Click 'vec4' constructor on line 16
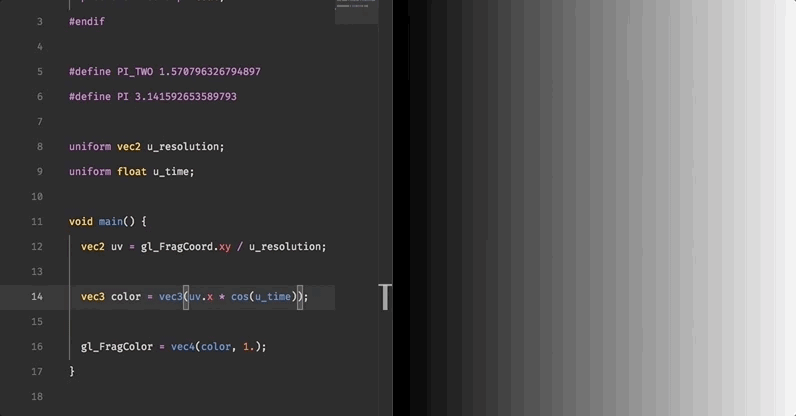796x416 pixels. tap(183, 346)
